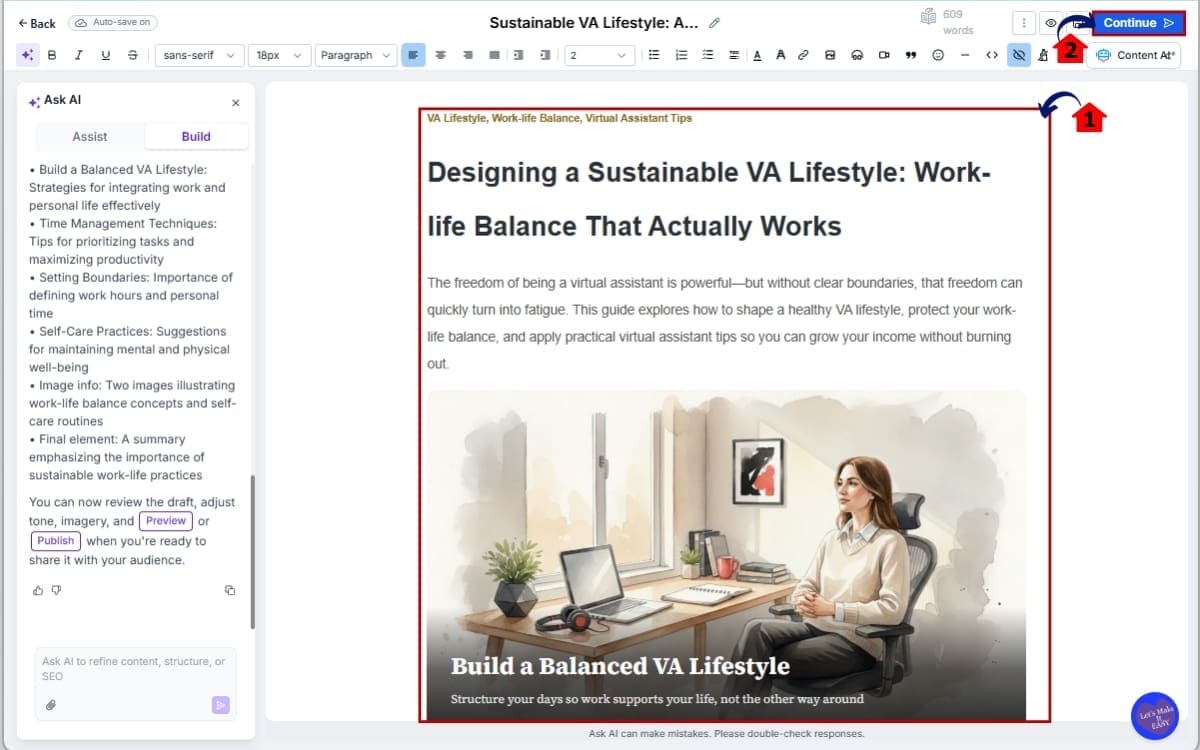
Task: Click the Build a Balanced VA Lifestyle image
Action: point(726,555)
